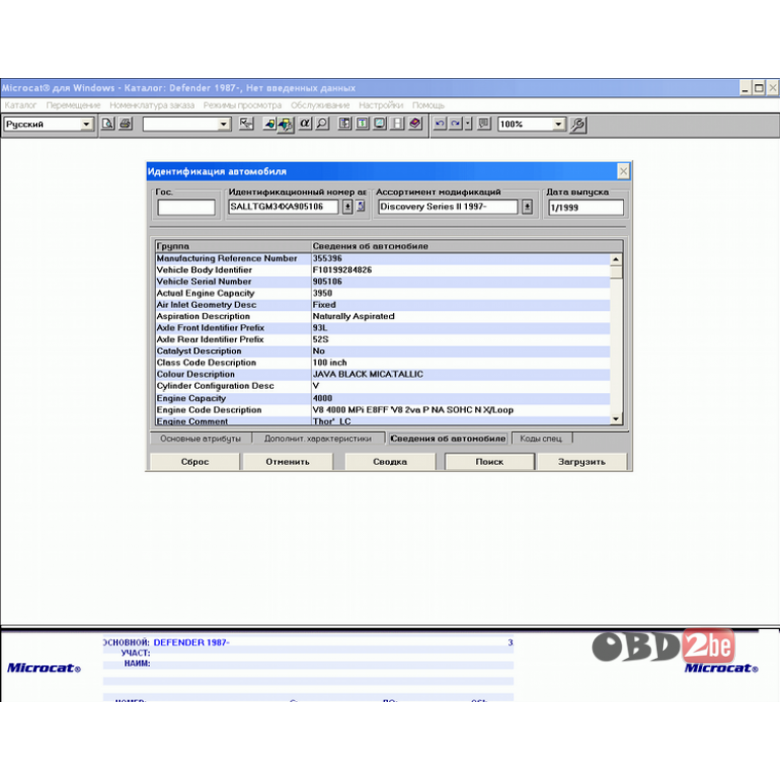Select the Manufacturing Reference Number row
The height and width of the screenshot is (780, 780).
(x=383, y=258)
